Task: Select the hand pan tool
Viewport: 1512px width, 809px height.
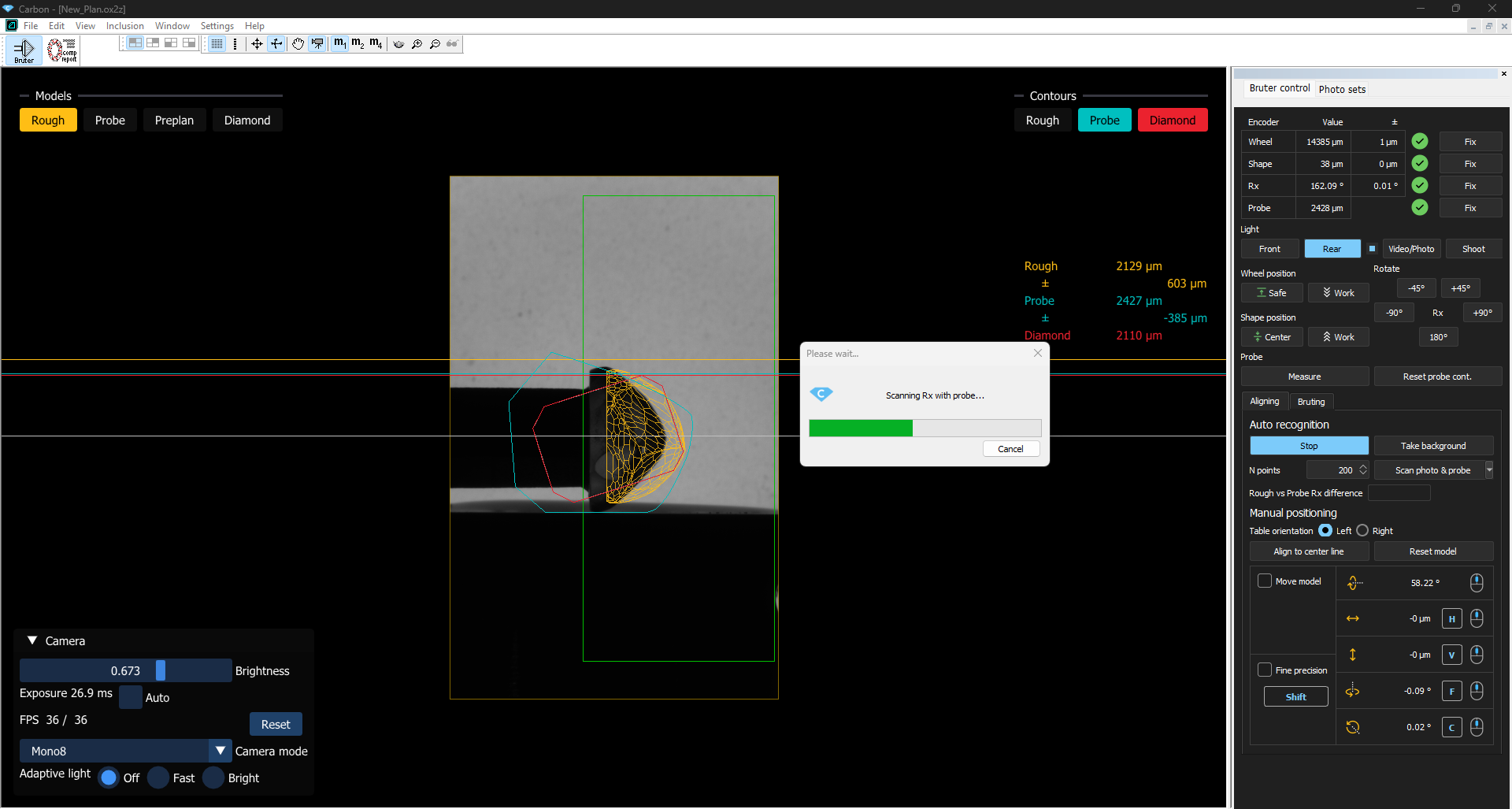Action: coord(298,43)
